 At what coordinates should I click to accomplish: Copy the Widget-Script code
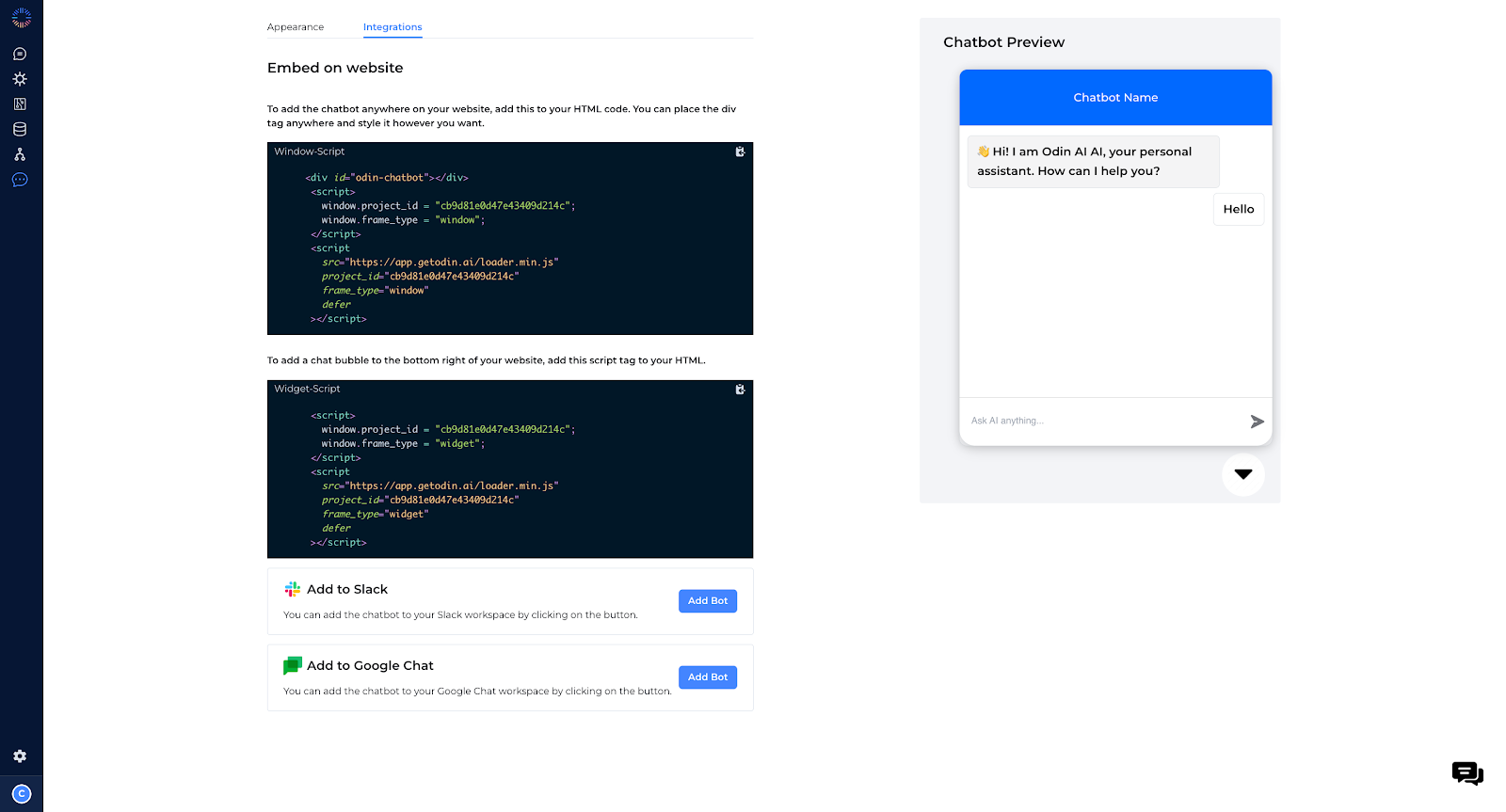(740, 390)
